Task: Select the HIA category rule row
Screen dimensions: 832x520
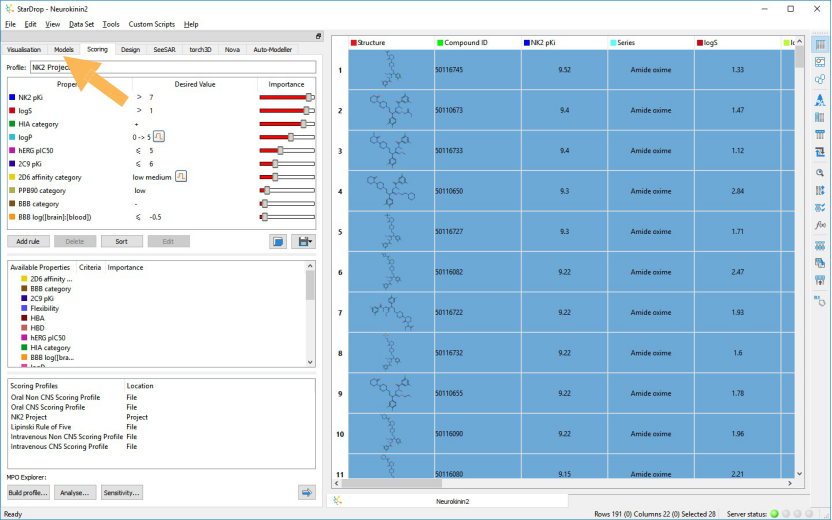Action: (x=161, y=124)
